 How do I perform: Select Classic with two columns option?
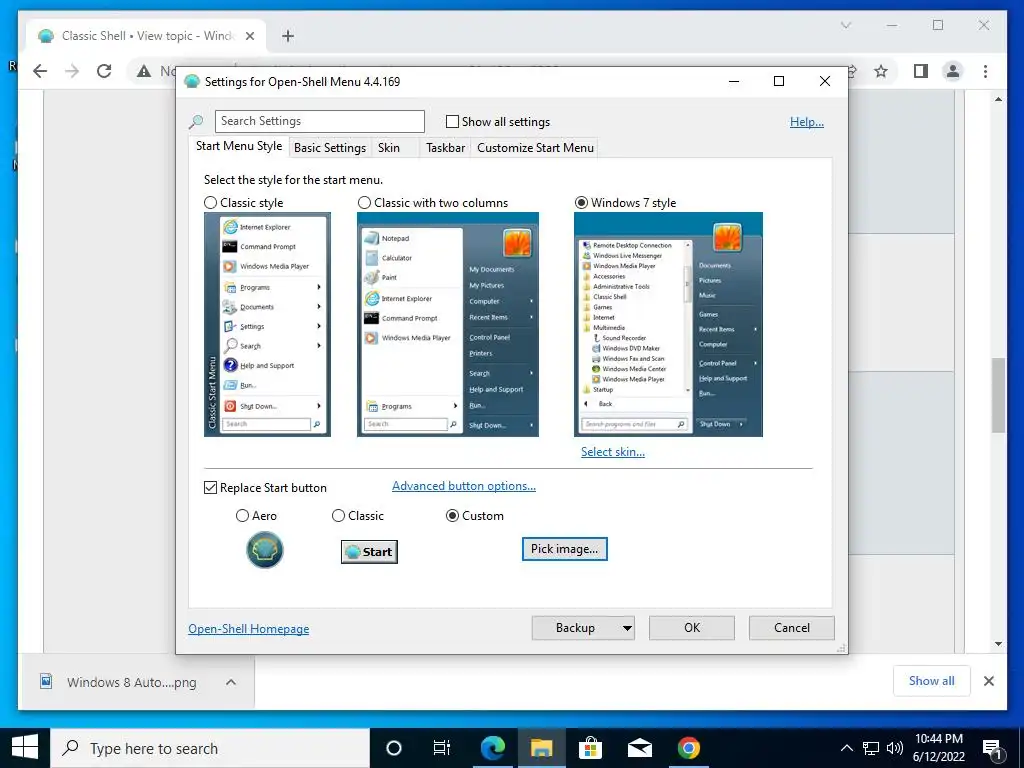364,202
